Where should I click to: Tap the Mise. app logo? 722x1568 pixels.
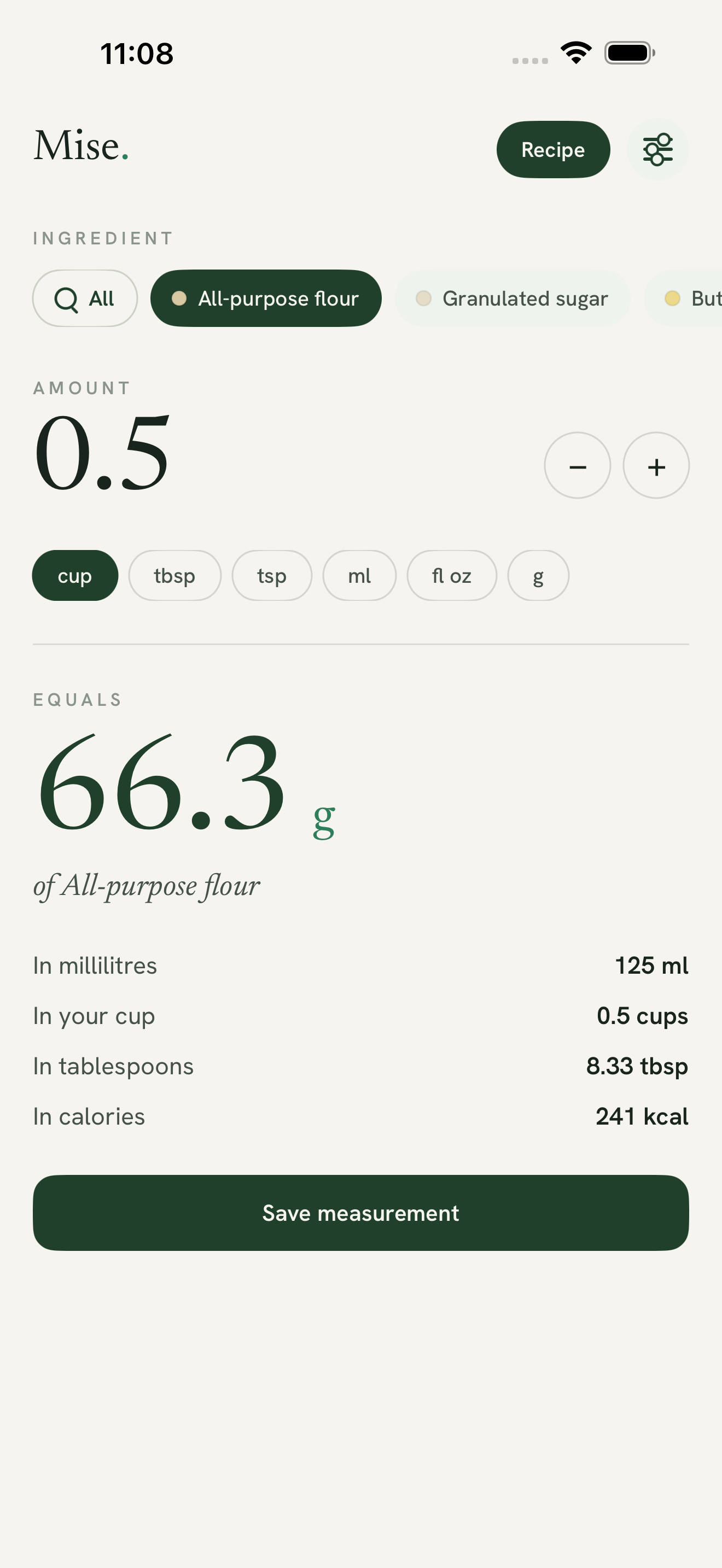pos(81,146)
